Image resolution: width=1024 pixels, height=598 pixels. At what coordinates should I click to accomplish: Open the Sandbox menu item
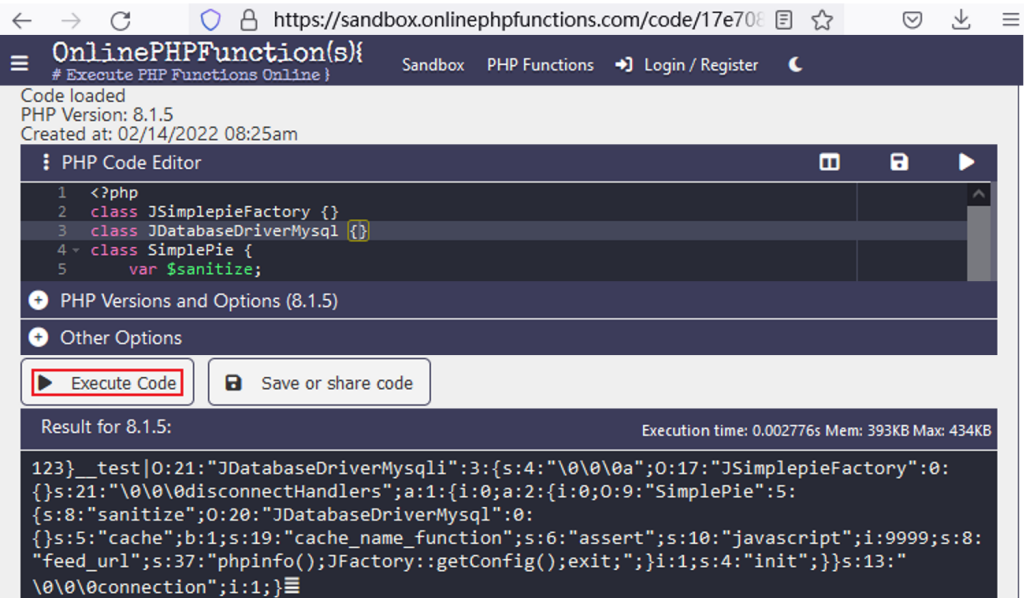coord(433,65)
